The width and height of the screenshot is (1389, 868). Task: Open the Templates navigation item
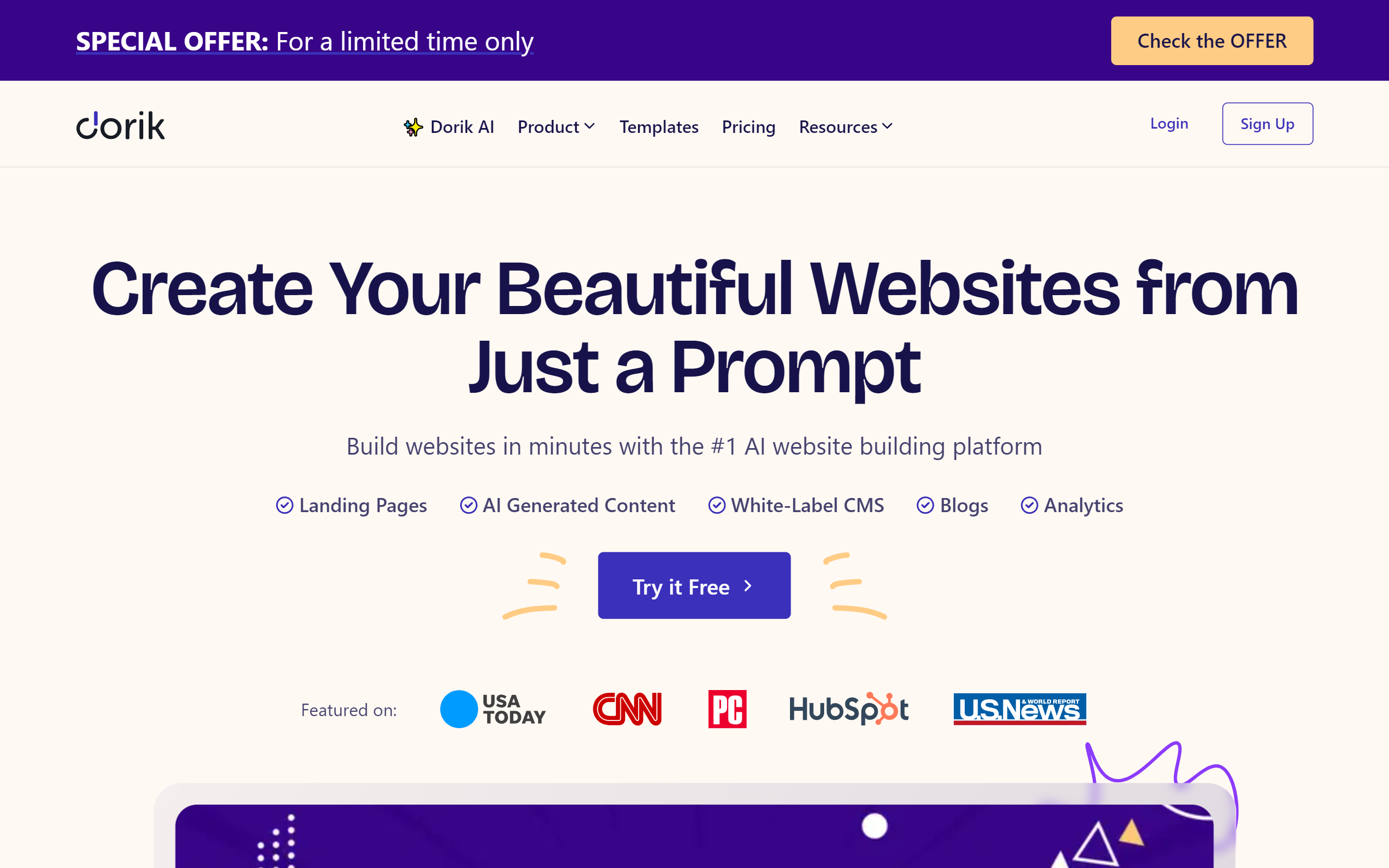point(659,127)
